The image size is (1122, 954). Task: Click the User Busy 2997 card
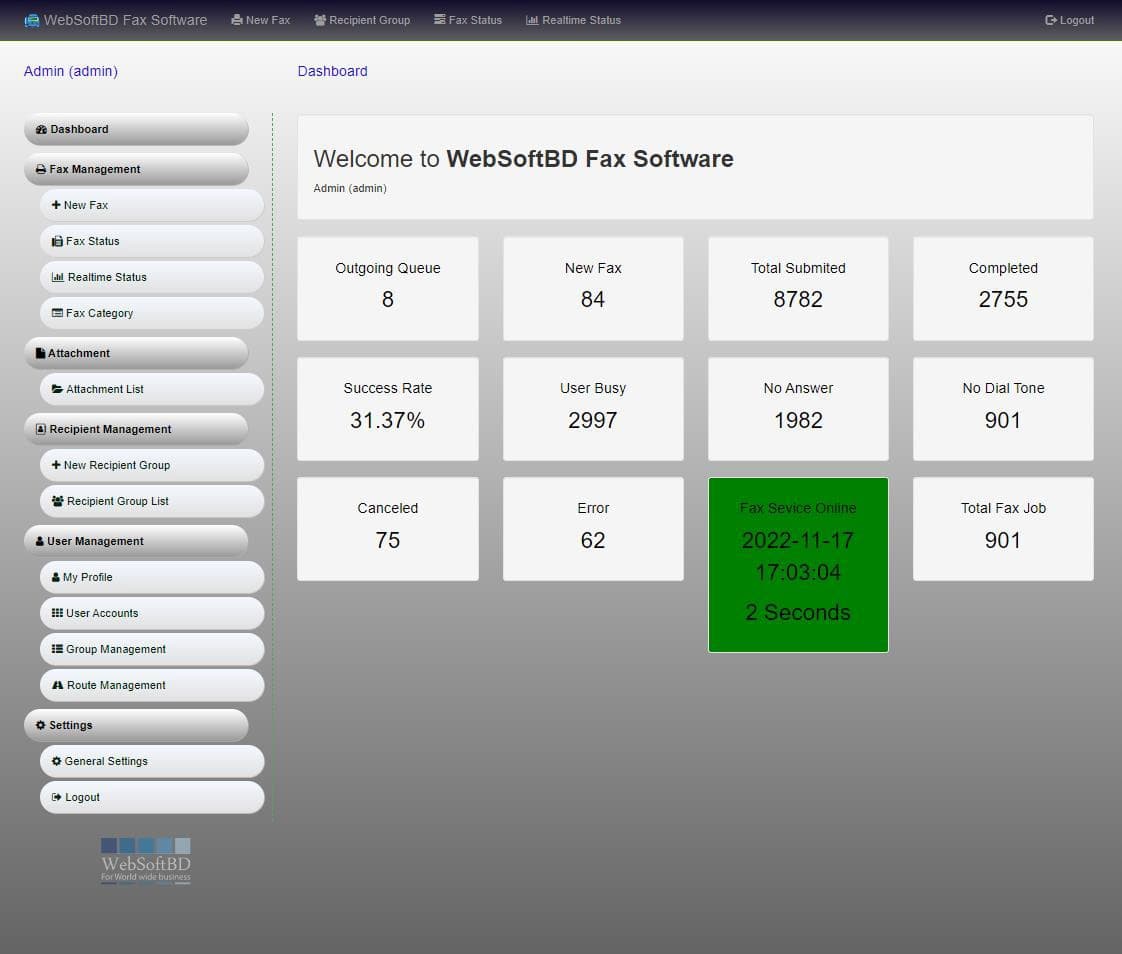pyautogui.click(x=593, y=409)
